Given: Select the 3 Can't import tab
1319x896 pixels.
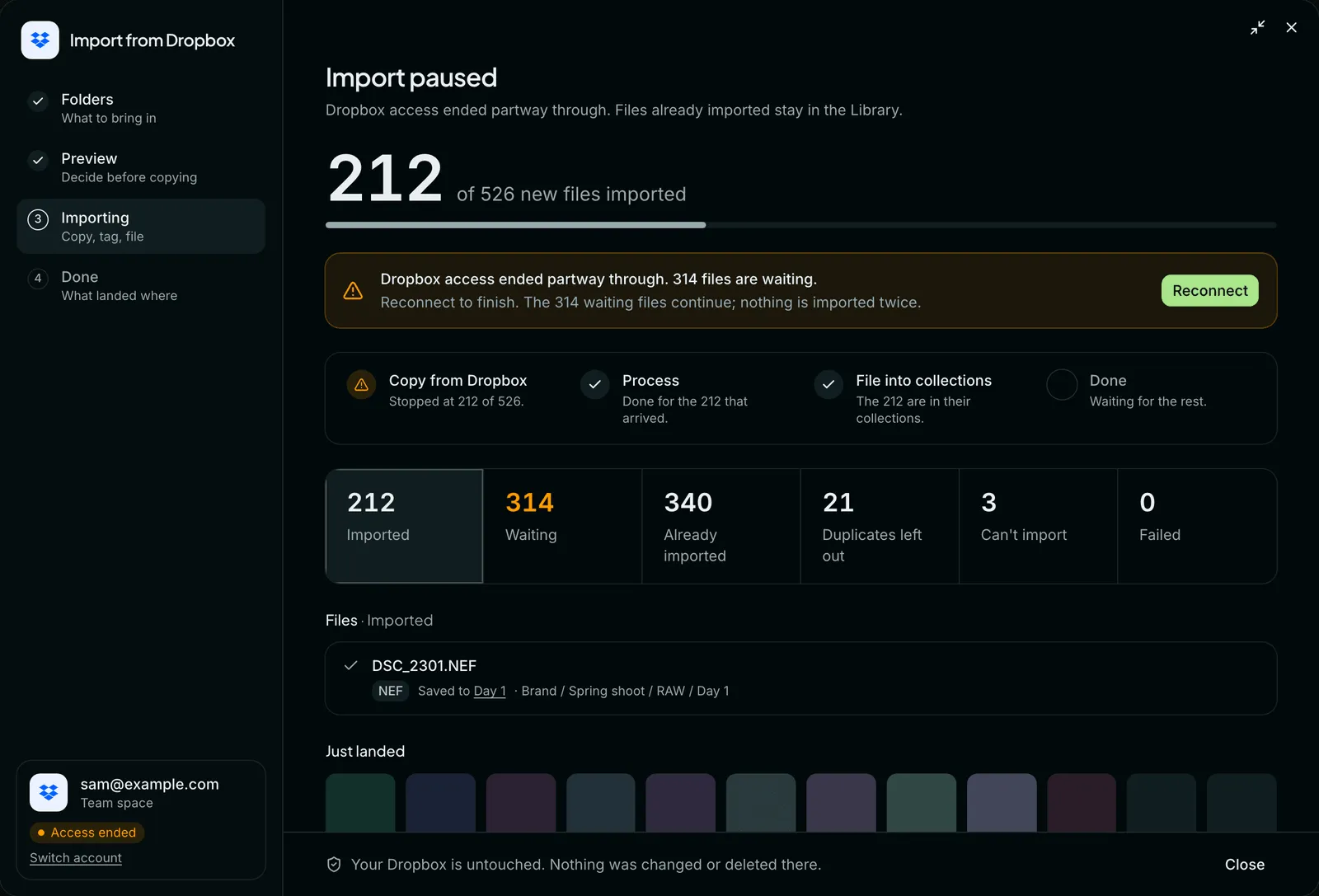Looking at the screenshot, I should click(x=1038, y=526).
